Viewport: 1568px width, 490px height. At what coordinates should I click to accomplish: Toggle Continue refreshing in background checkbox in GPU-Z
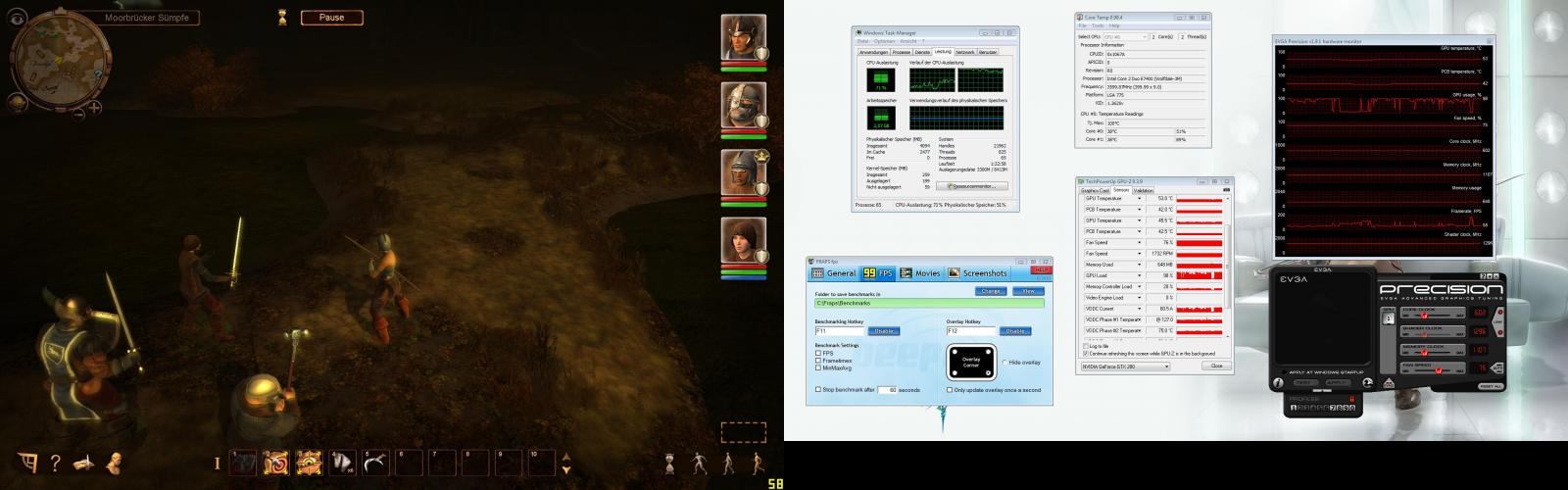click(1086, 353)
